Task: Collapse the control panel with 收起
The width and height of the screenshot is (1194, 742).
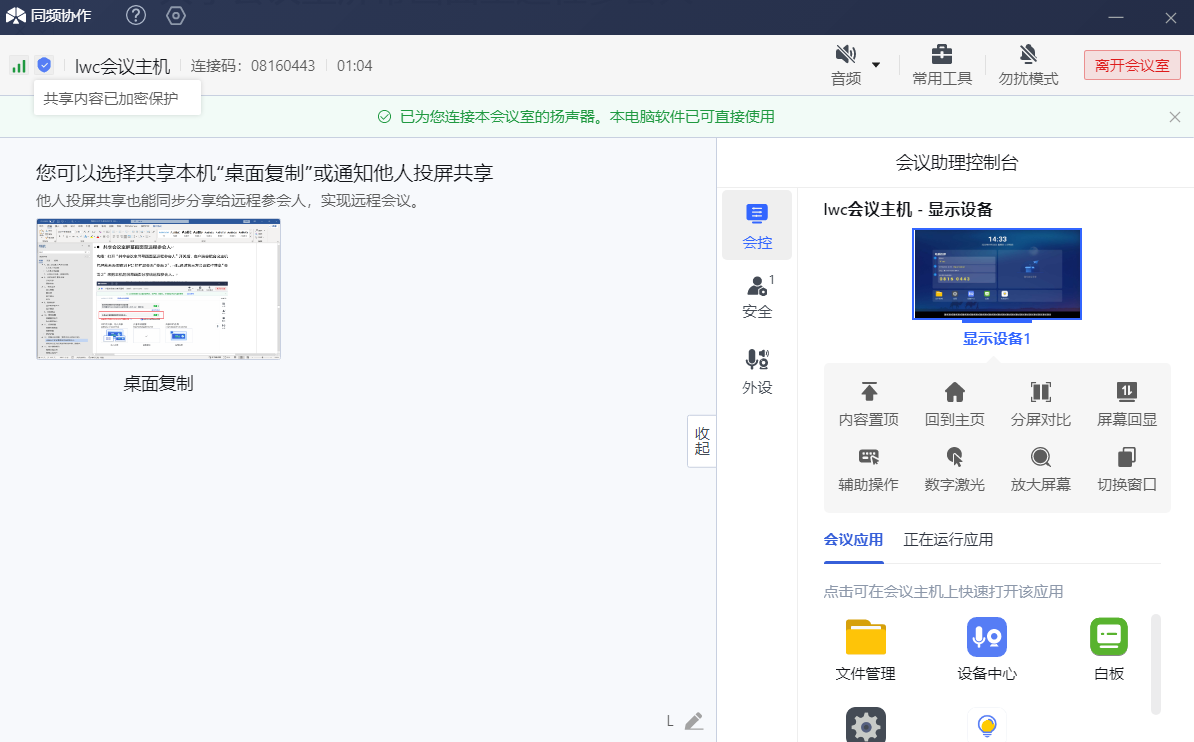Action: point(702,441)
